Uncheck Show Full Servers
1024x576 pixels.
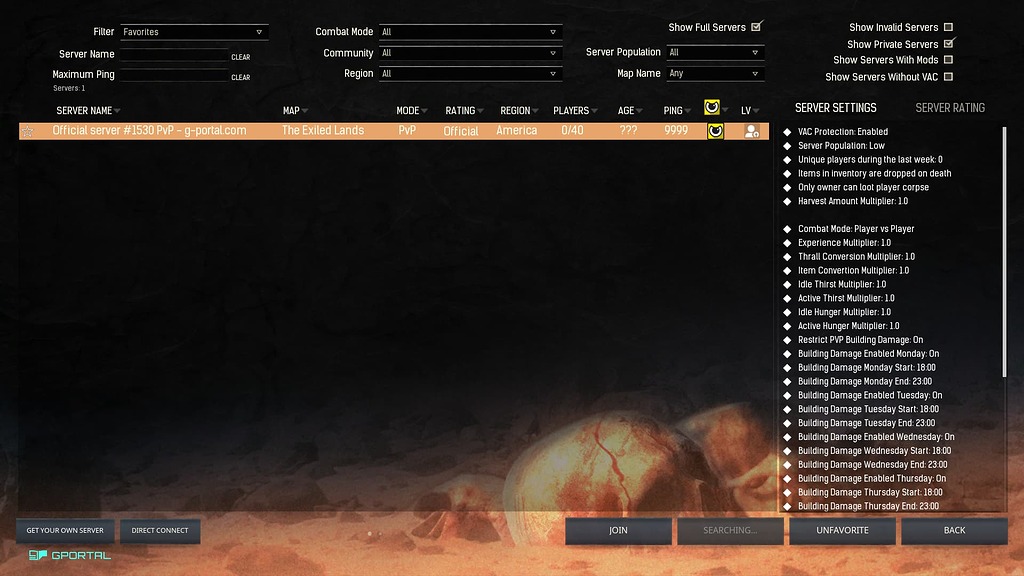(x=757, y=27)
